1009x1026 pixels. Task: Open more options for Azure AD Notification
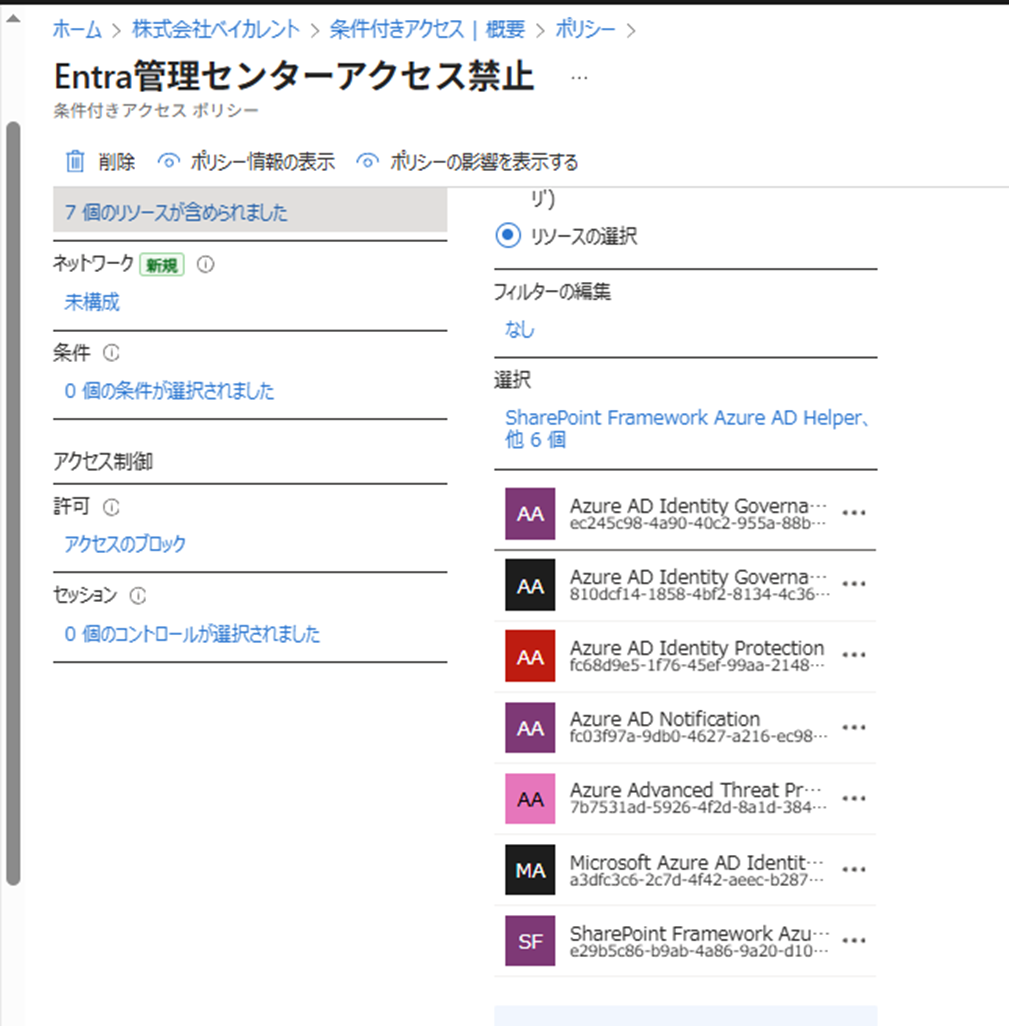click(x=854, y=728)
